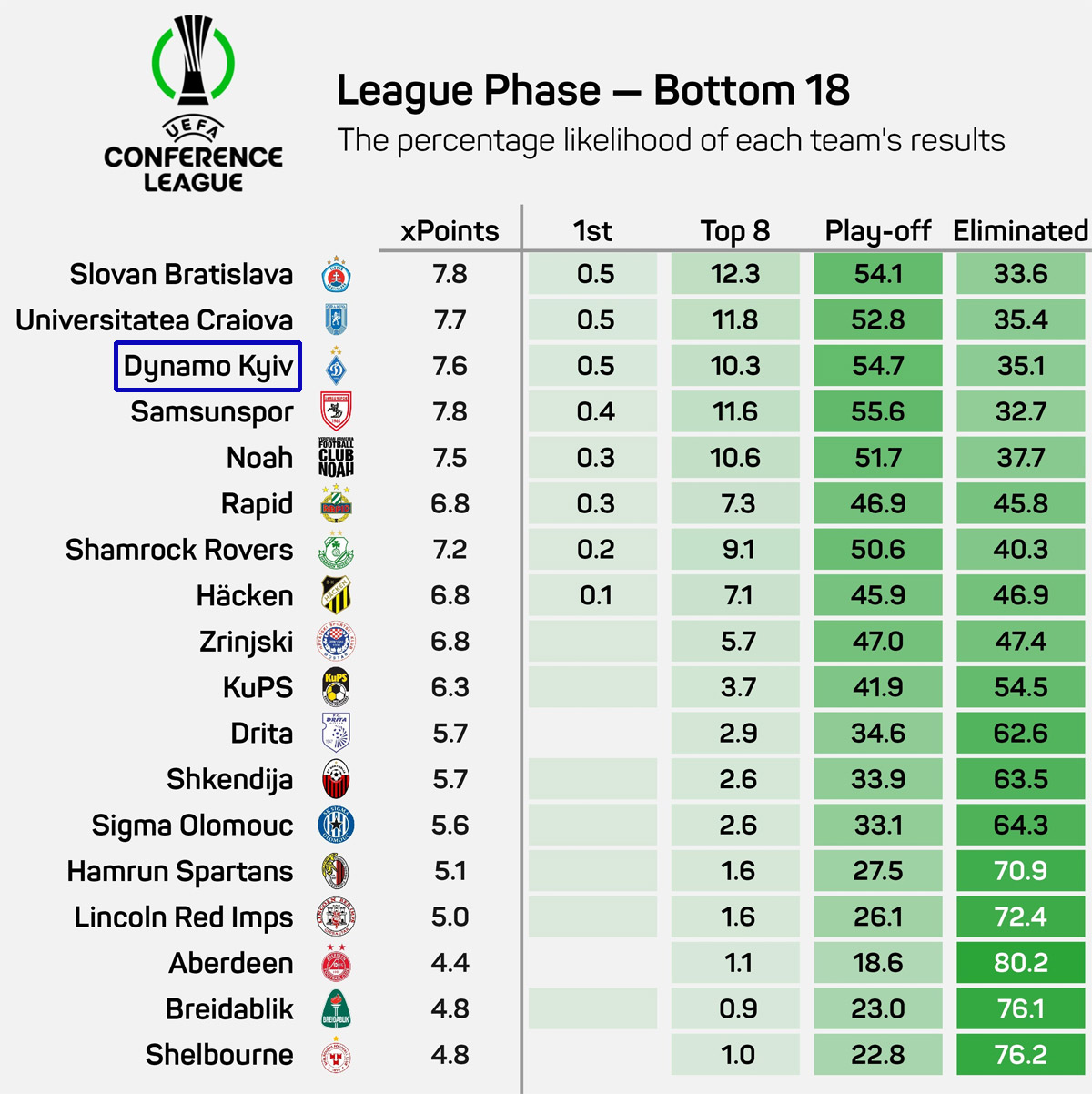Screen dimensions: 1092x1094
Task: Click the Slovan Bratislava club crest
Action: click(x=336, y=275)
